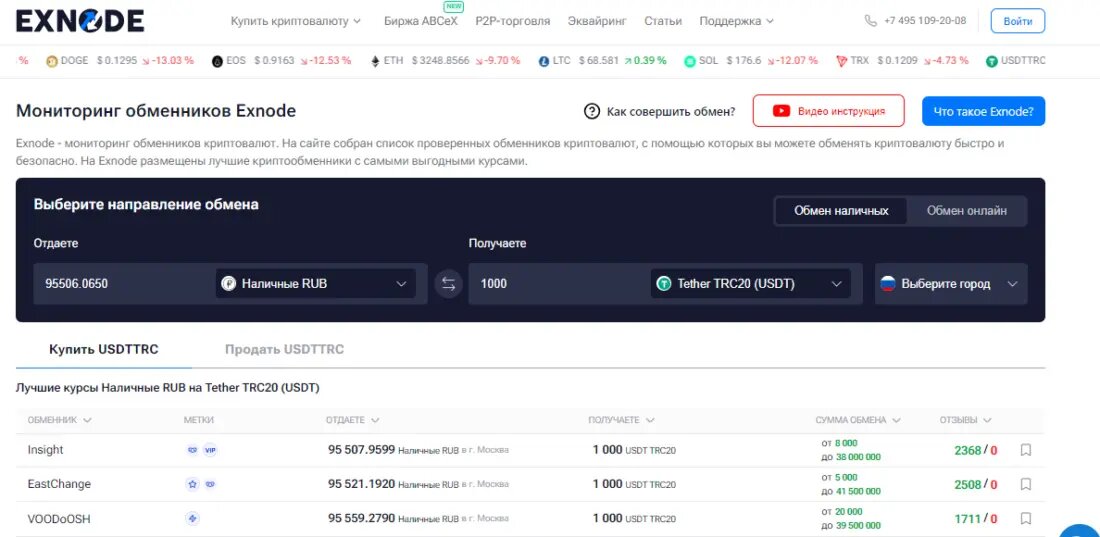Viewport: 1100px width, 537px height.
Task: Click the phone handset icon
Action: (871, 21)
